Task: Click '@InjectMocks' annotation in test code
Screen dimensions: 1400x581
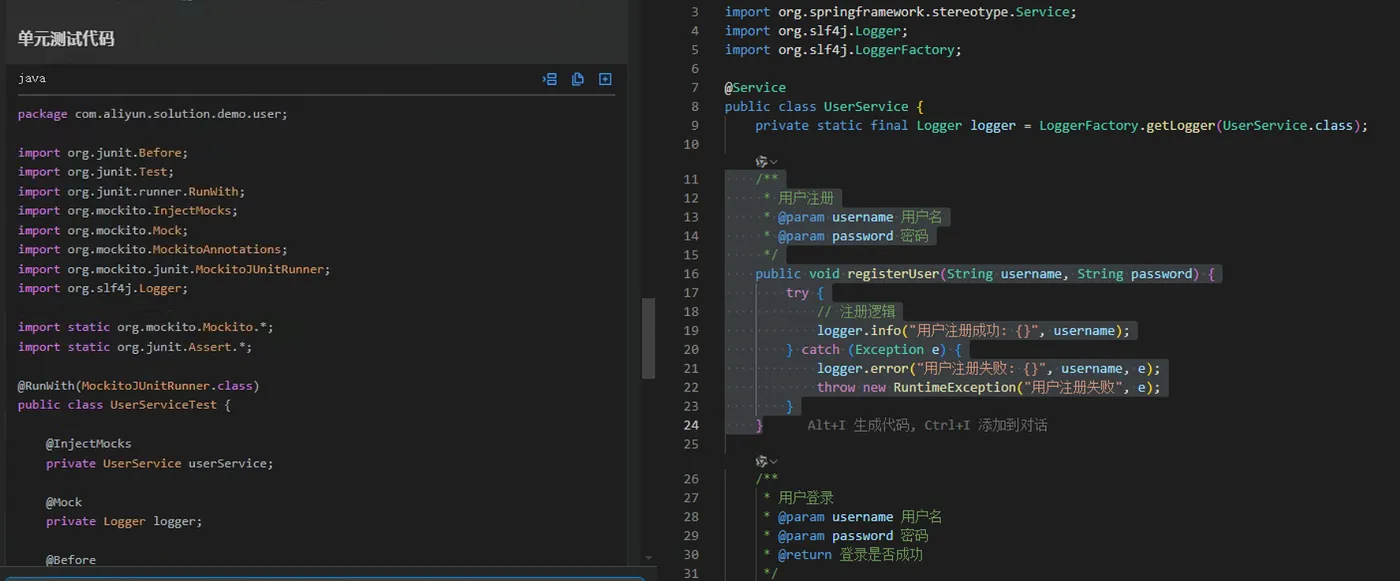Action: (89, 444)
